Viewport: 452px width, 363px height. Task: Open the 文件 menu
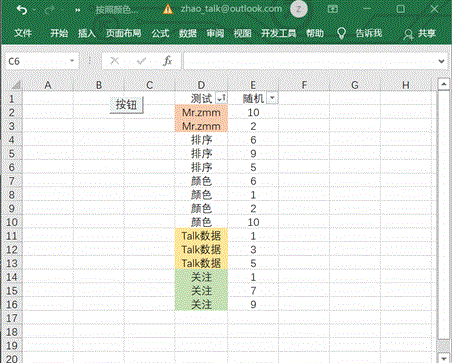click(x=23, y=33)
